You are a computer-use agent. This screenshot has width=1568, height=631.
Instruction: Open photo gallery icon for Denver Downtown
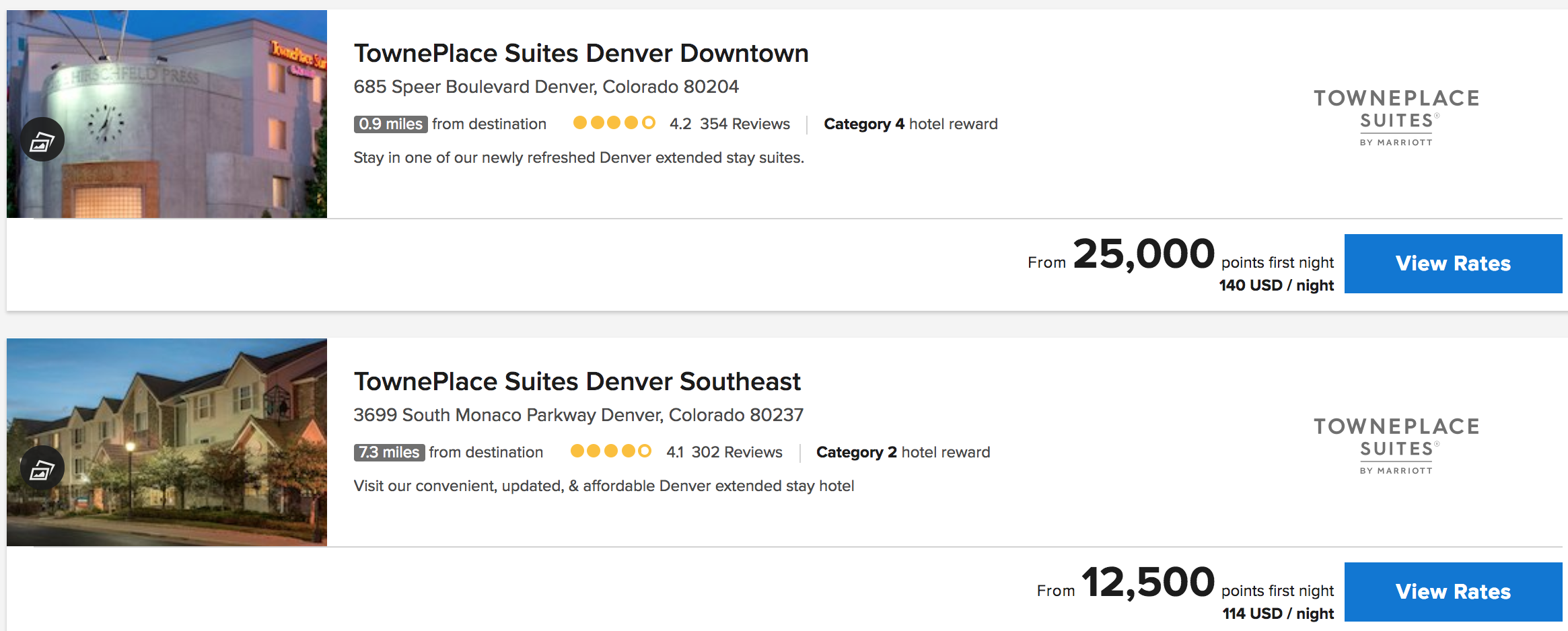coord(42,140)
